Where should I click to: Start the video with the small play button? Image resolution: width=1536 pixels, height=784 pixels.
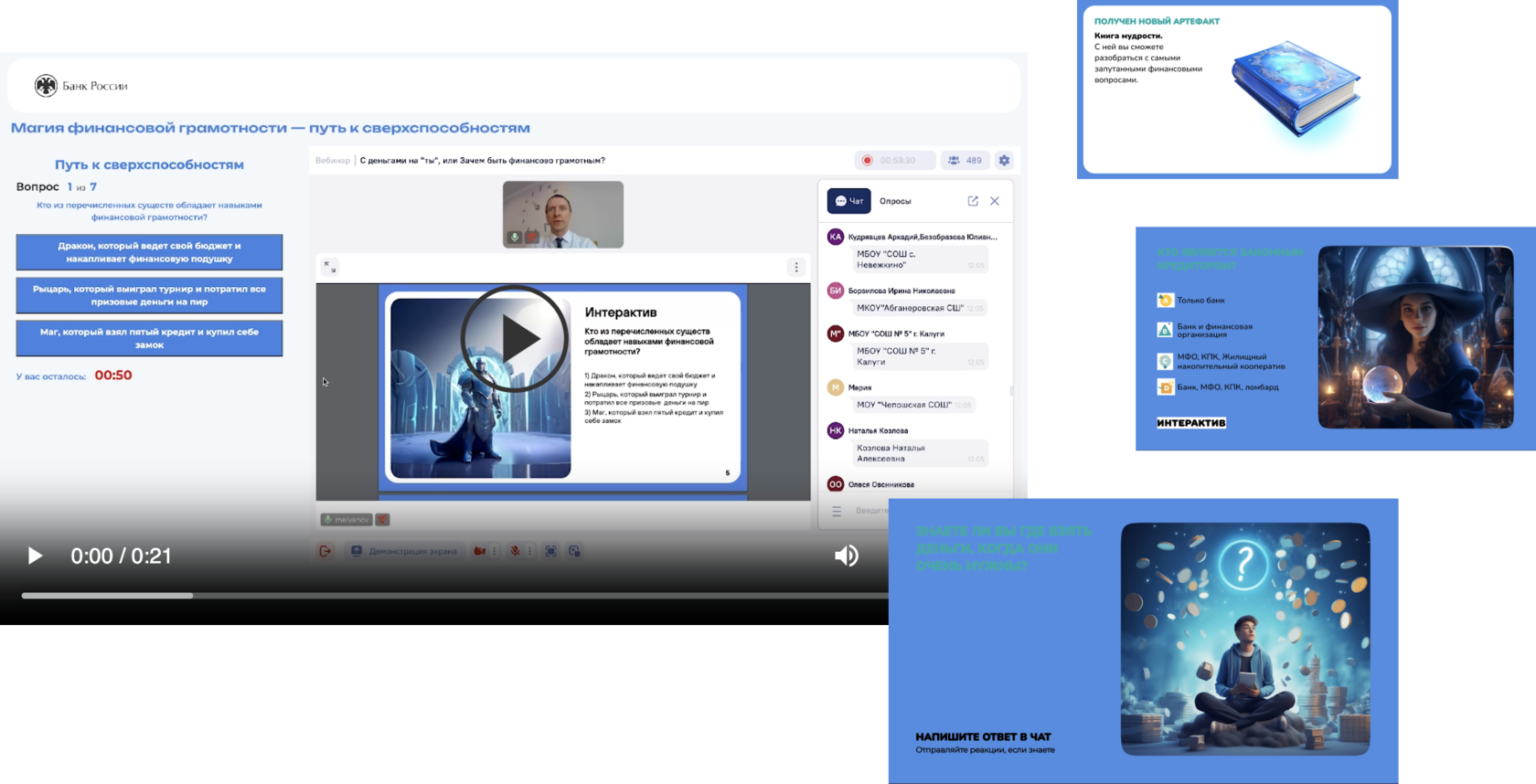coord(35,556)
